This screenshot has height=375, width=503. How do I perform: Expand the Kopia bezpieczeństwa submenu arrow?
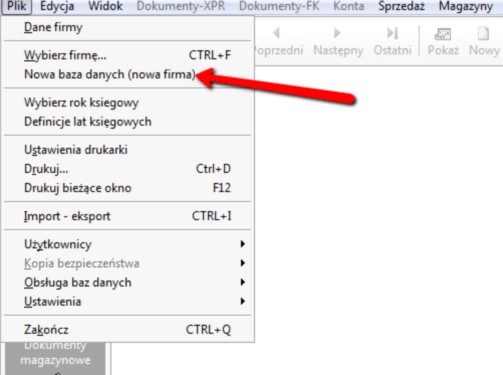(x=243, y=263)
